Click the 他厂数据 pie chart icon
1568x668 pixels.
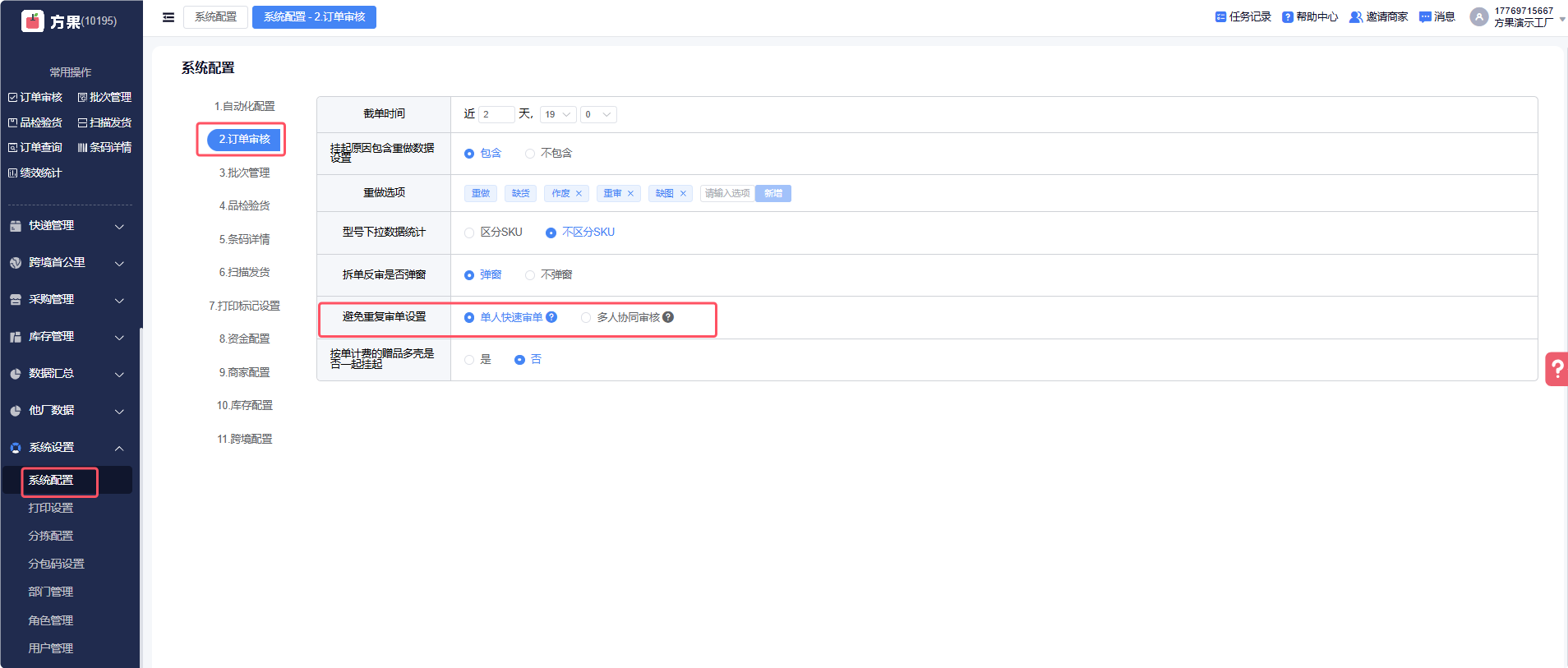point(16,411)
